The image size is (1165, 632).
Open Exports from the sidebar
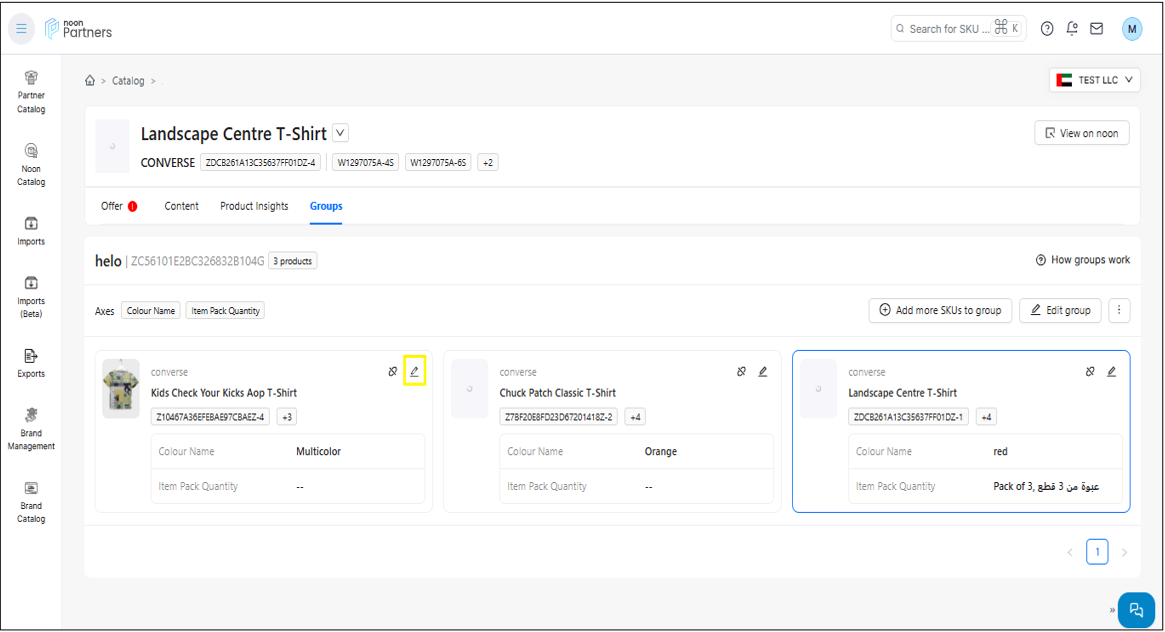[x=31, y=363]
